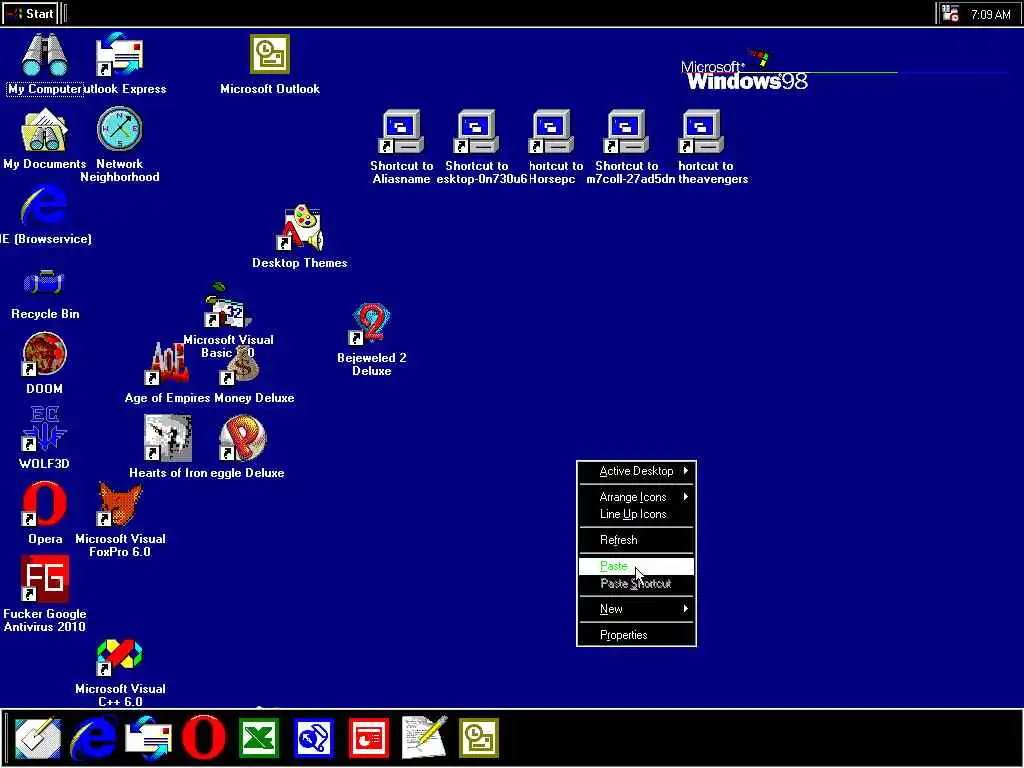The height and width of the screenshot is (768, 1024).
Task: Open the Network Neighborhood icon
Action: pyautogui.click(x=120, y=129)
